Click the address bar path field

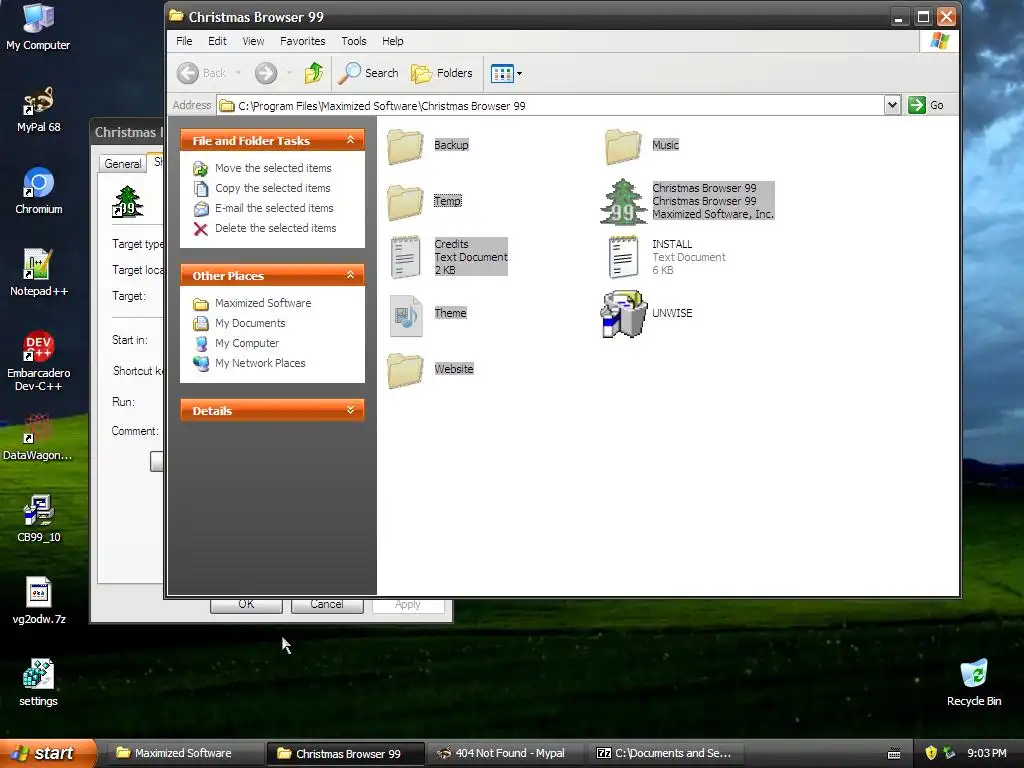551,106
